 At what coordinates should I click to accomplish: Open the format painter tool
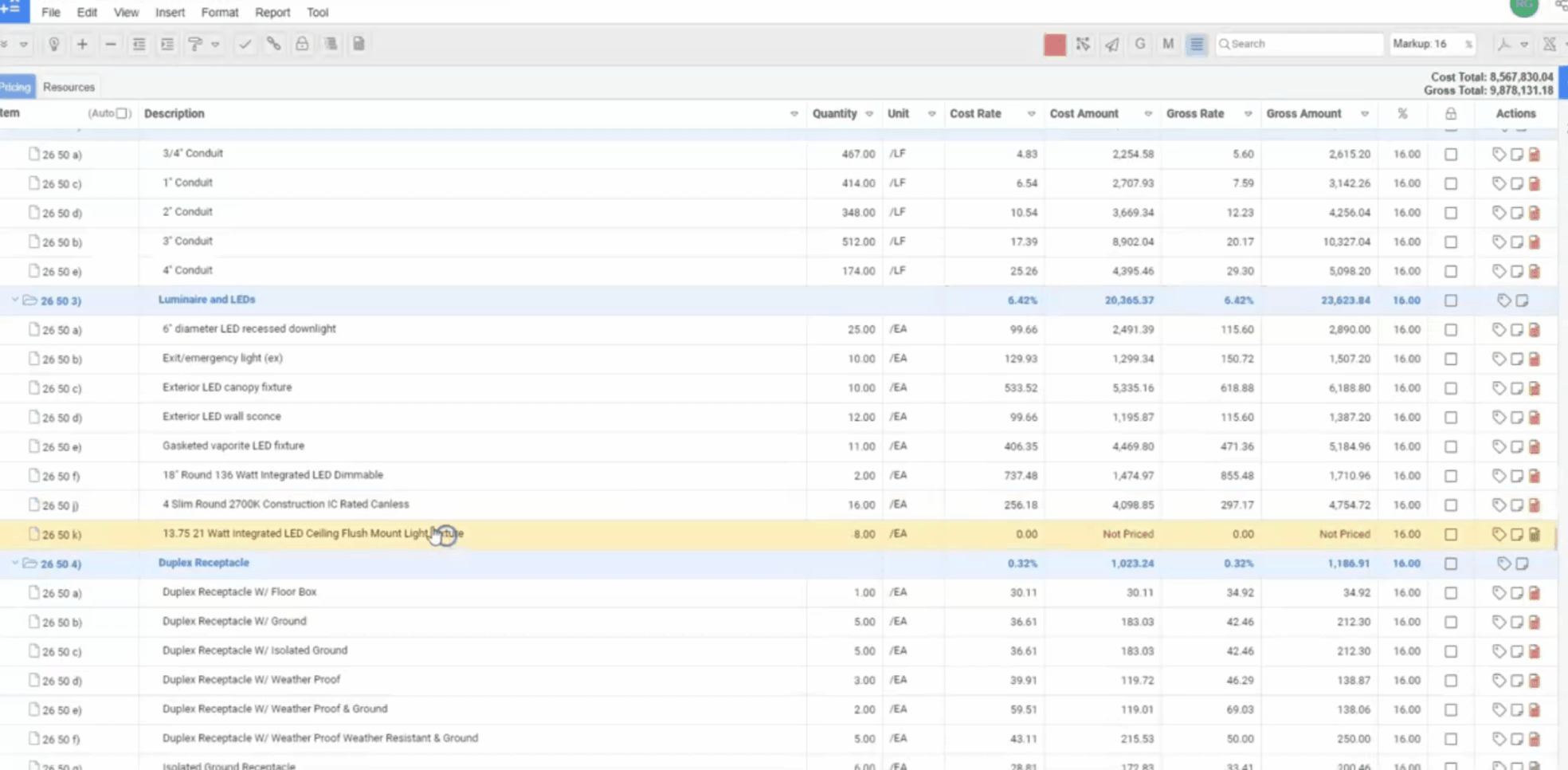pyautogui.click(x=194, y=44)
